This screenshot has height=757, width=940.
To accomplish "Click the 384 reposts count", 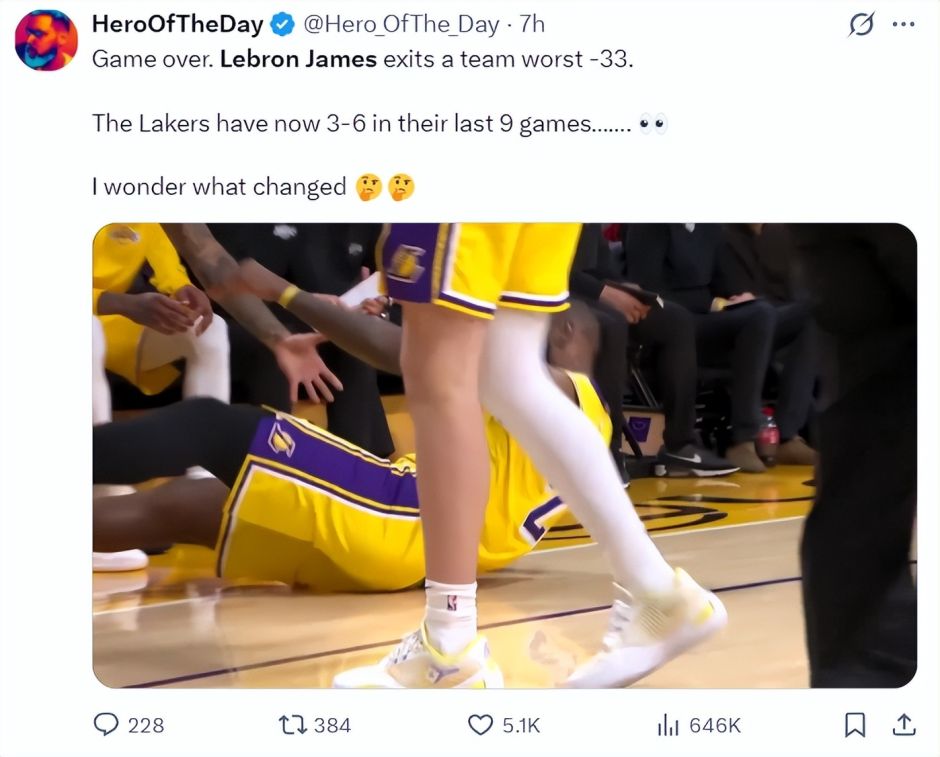I will [332, 725].
